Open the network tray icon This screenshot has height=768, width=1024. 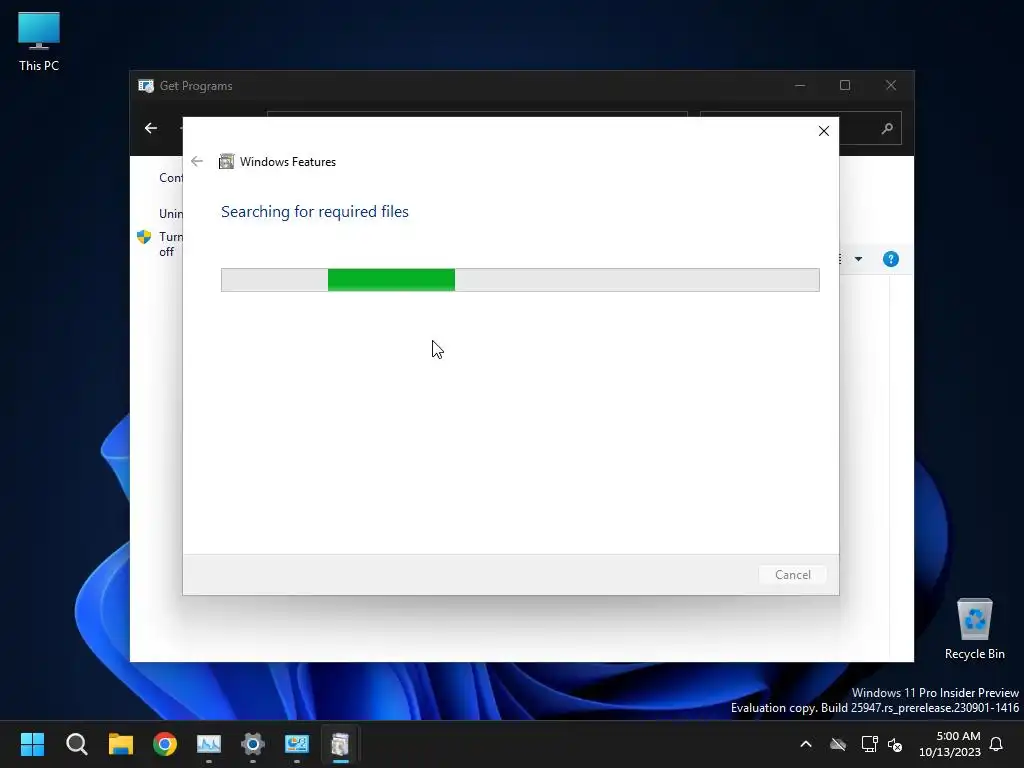[869, 744]
